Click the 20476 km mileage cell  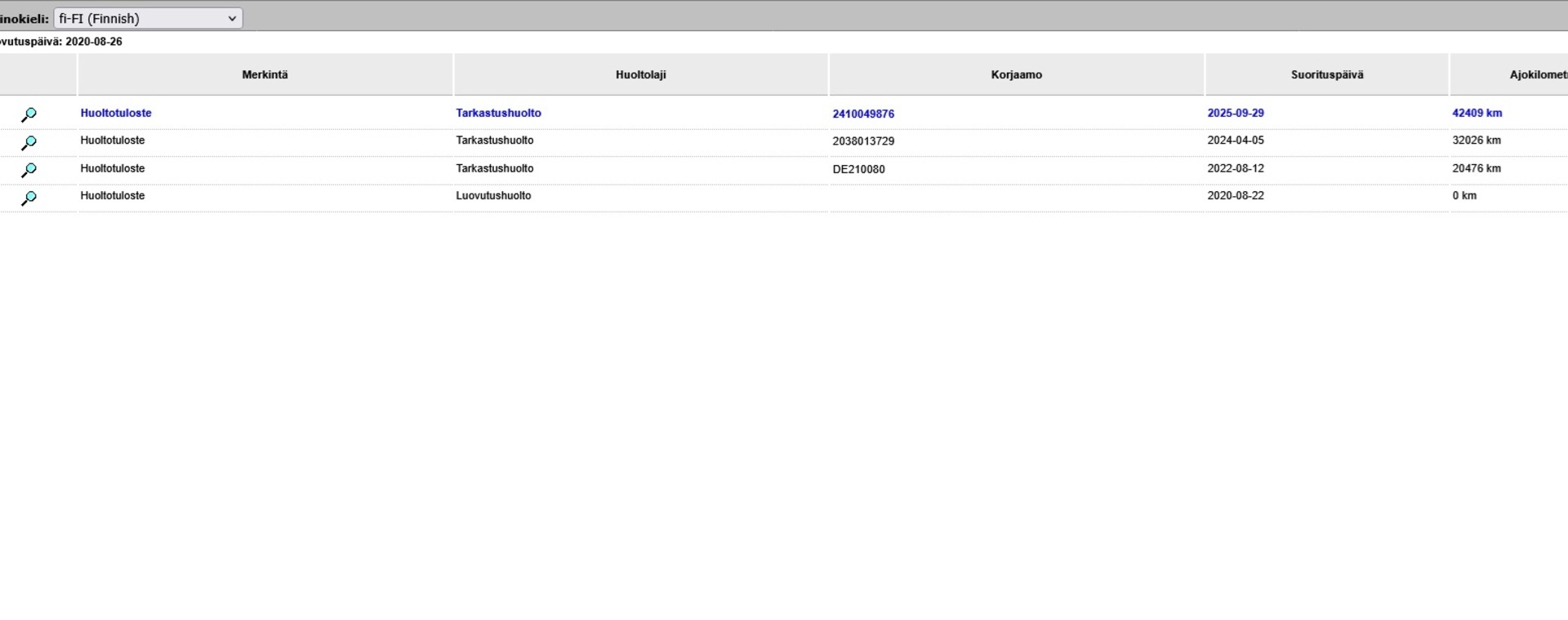tap(1477, 168)
